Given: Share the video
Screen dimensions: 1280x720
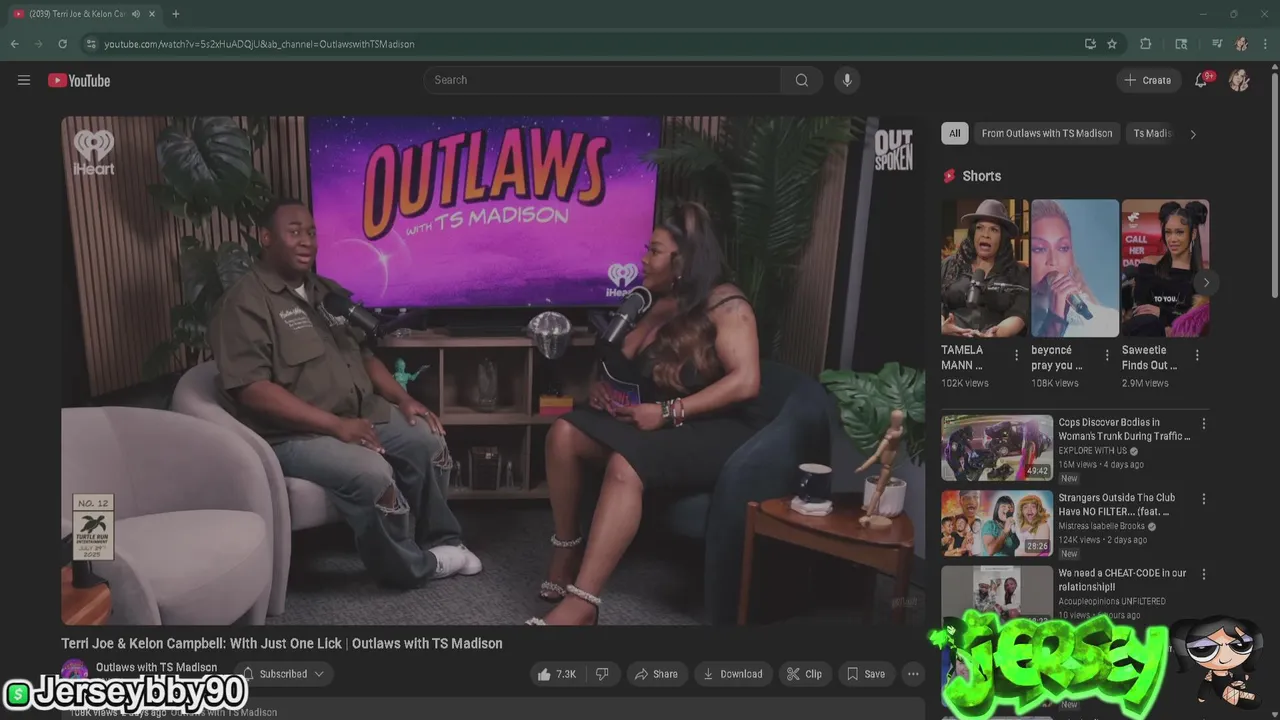Looking at the screenshot, I should [656, 674].
